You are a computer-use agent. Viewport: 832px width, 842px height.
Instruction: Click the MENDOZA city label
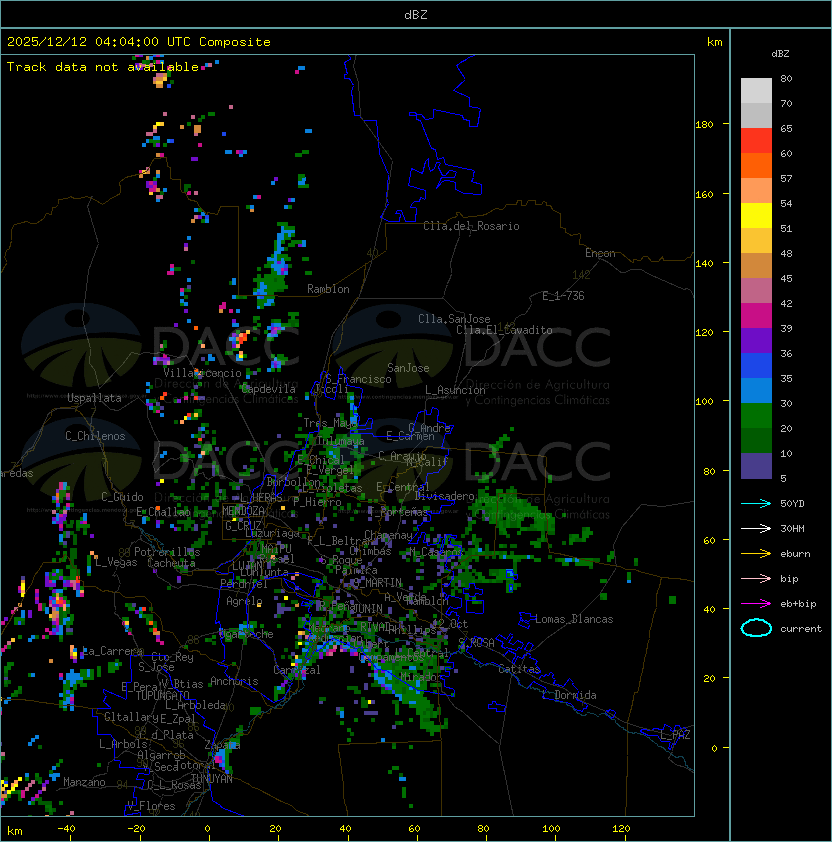[x=243, y=510]
